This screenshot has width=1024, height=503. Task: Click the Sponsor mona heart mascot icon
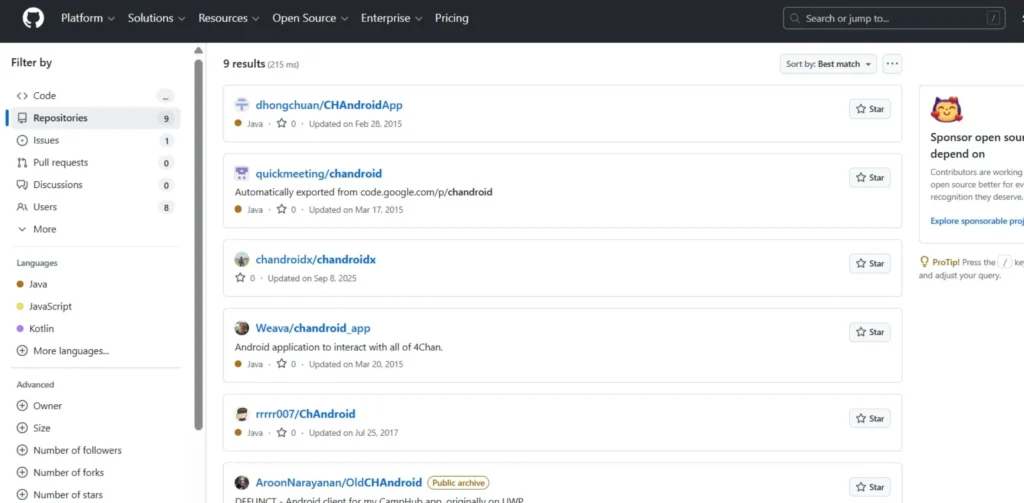(948, 110)
